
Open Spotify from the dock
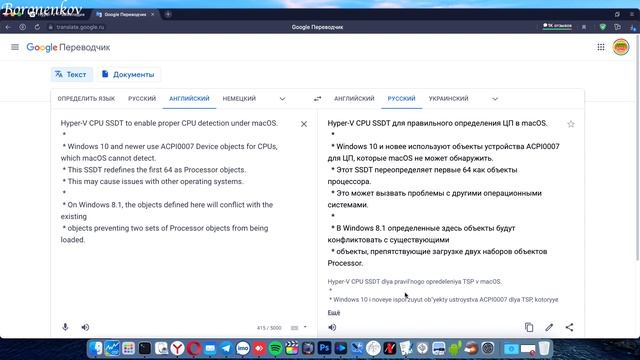276,349
